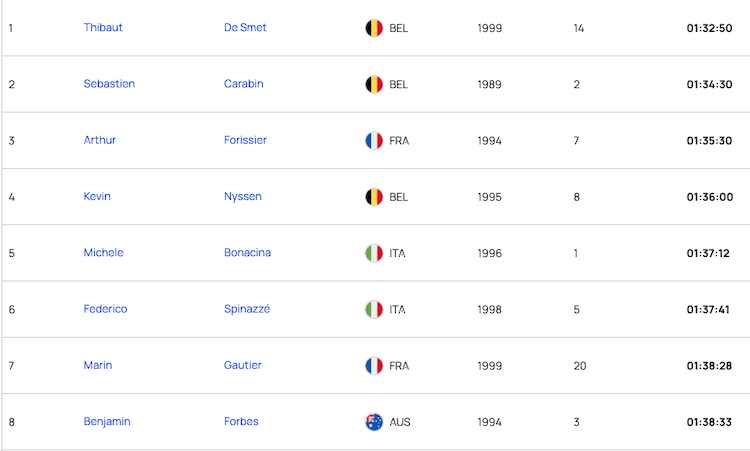Click finish time 01:32:50 in first row
This screenshot has height=451, width=750.
click(x=709, y=28)
